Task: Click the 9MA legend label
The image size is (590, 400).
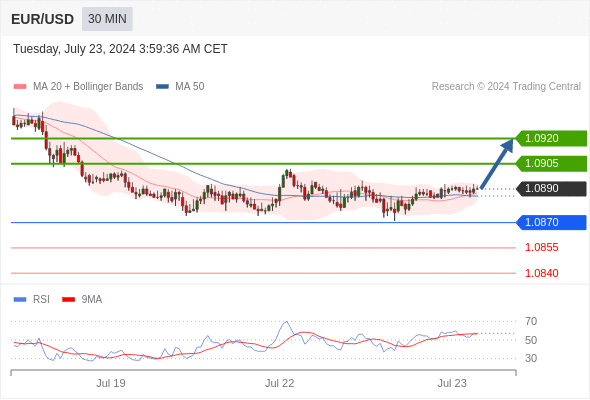Action: [x=92, y=300]
